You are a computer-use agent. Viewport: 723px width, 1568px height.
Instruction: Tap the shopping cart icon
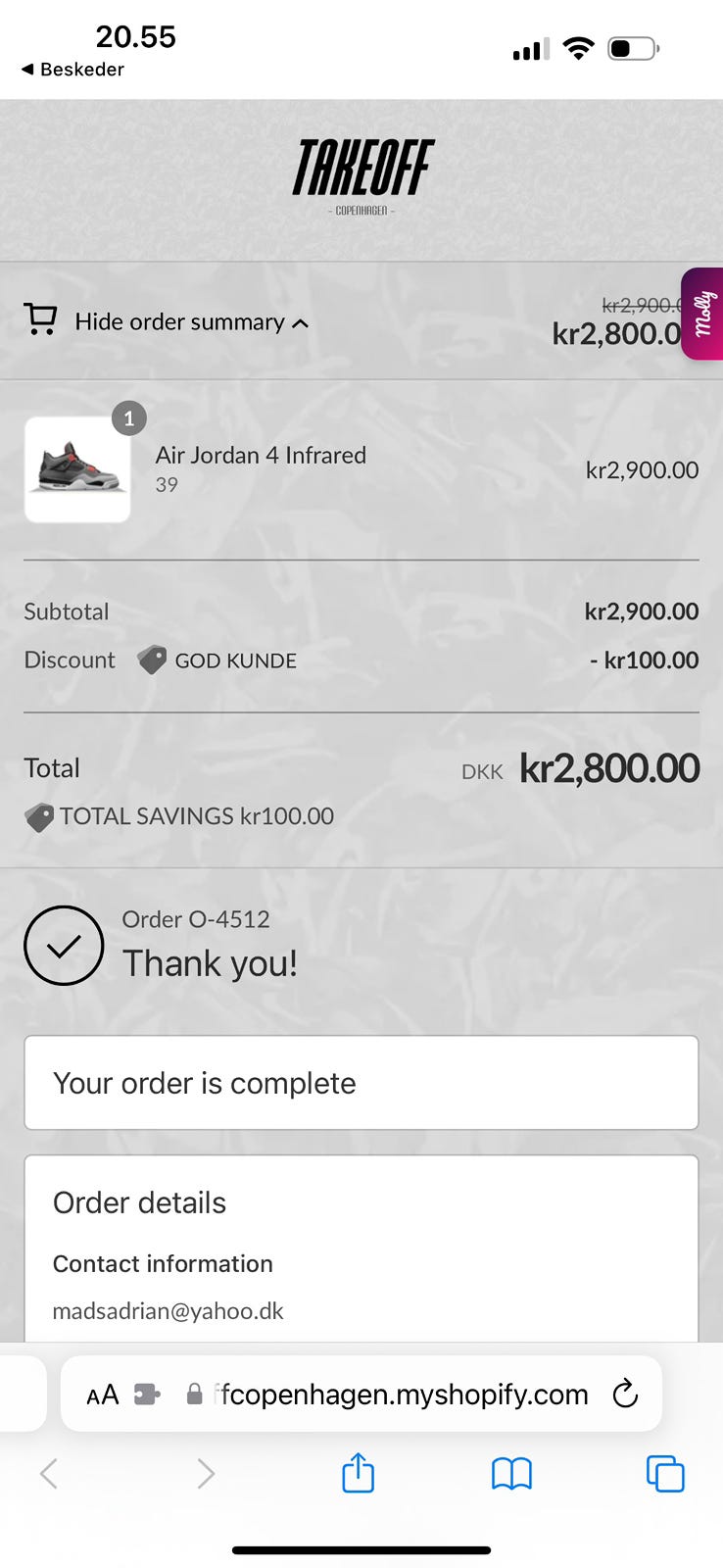40,319
